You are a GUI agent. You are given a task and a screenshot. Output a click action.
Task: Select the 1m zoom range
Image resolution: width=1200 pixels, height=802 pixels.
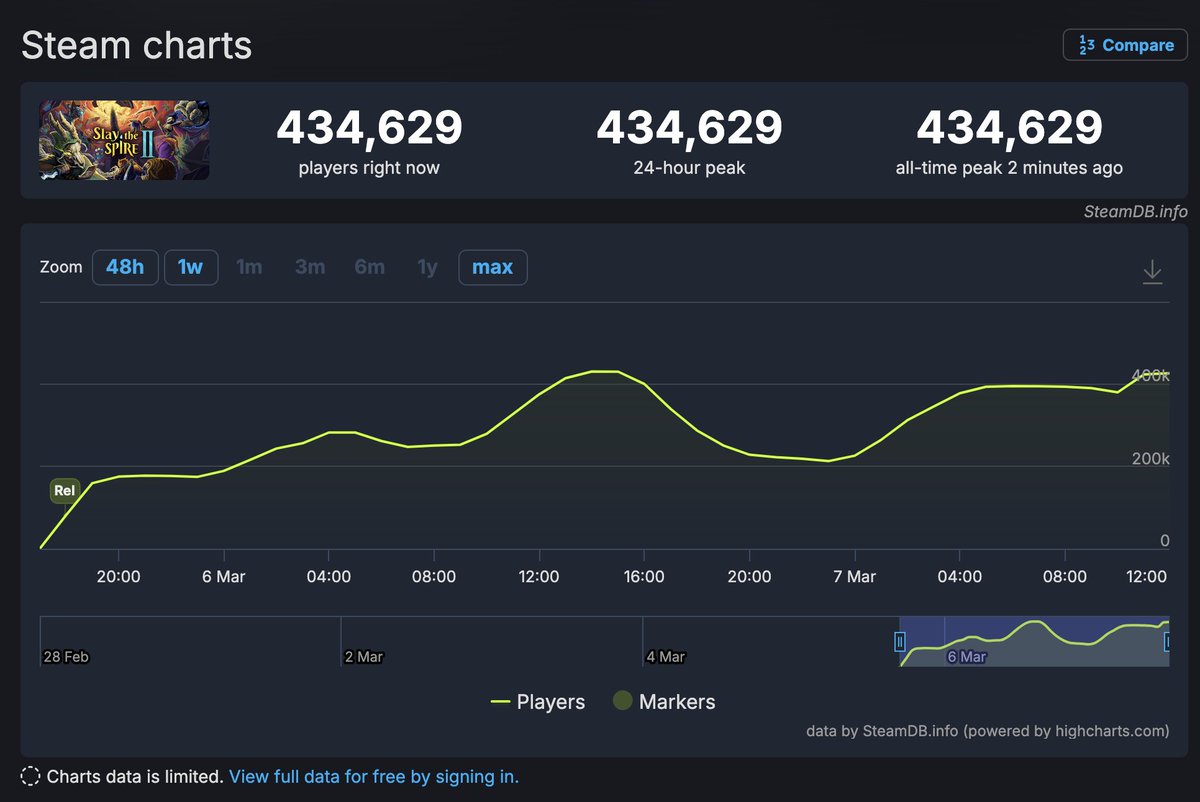pos(249,267)
